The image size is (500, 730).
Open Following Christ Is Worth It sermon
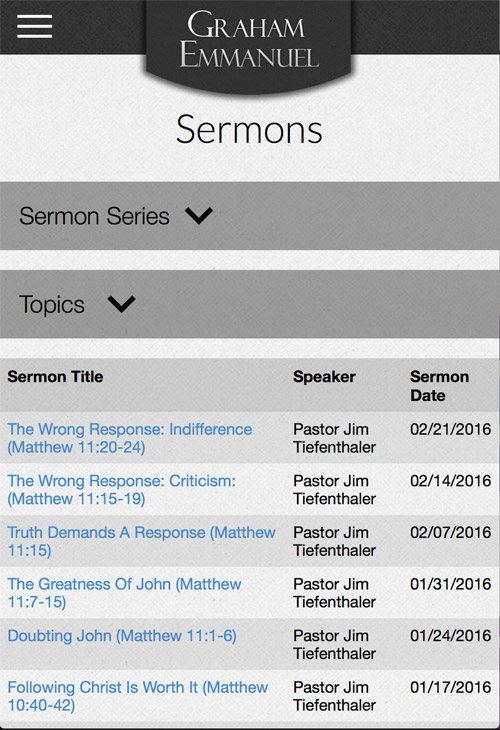click(138, 696)
